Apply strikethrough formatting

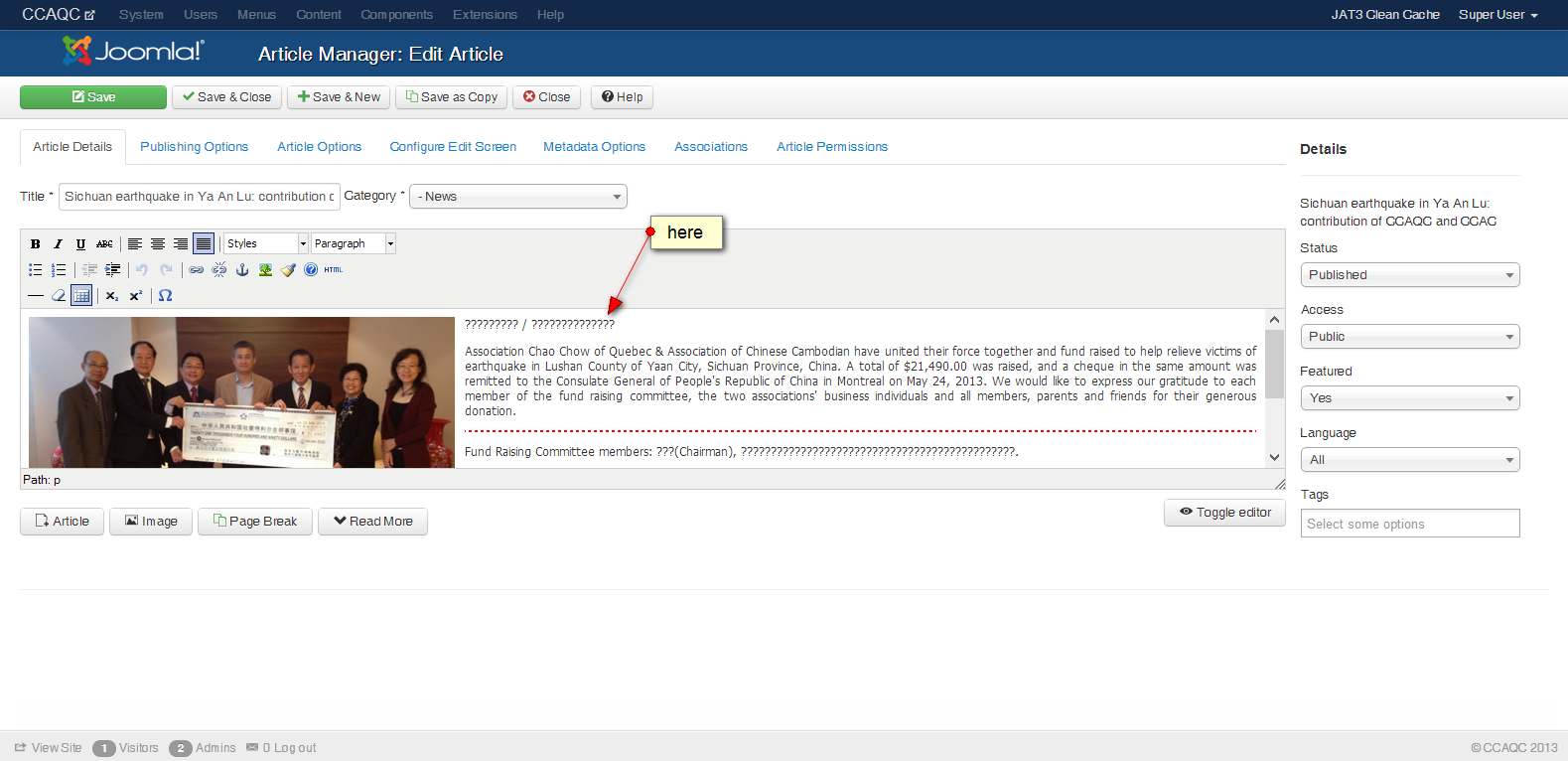click(104, 243)
